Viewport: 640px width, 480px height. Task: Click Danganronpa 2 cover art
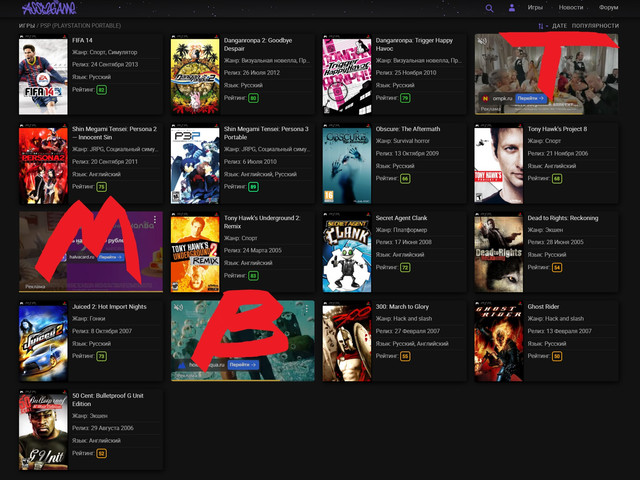[195, 74]
